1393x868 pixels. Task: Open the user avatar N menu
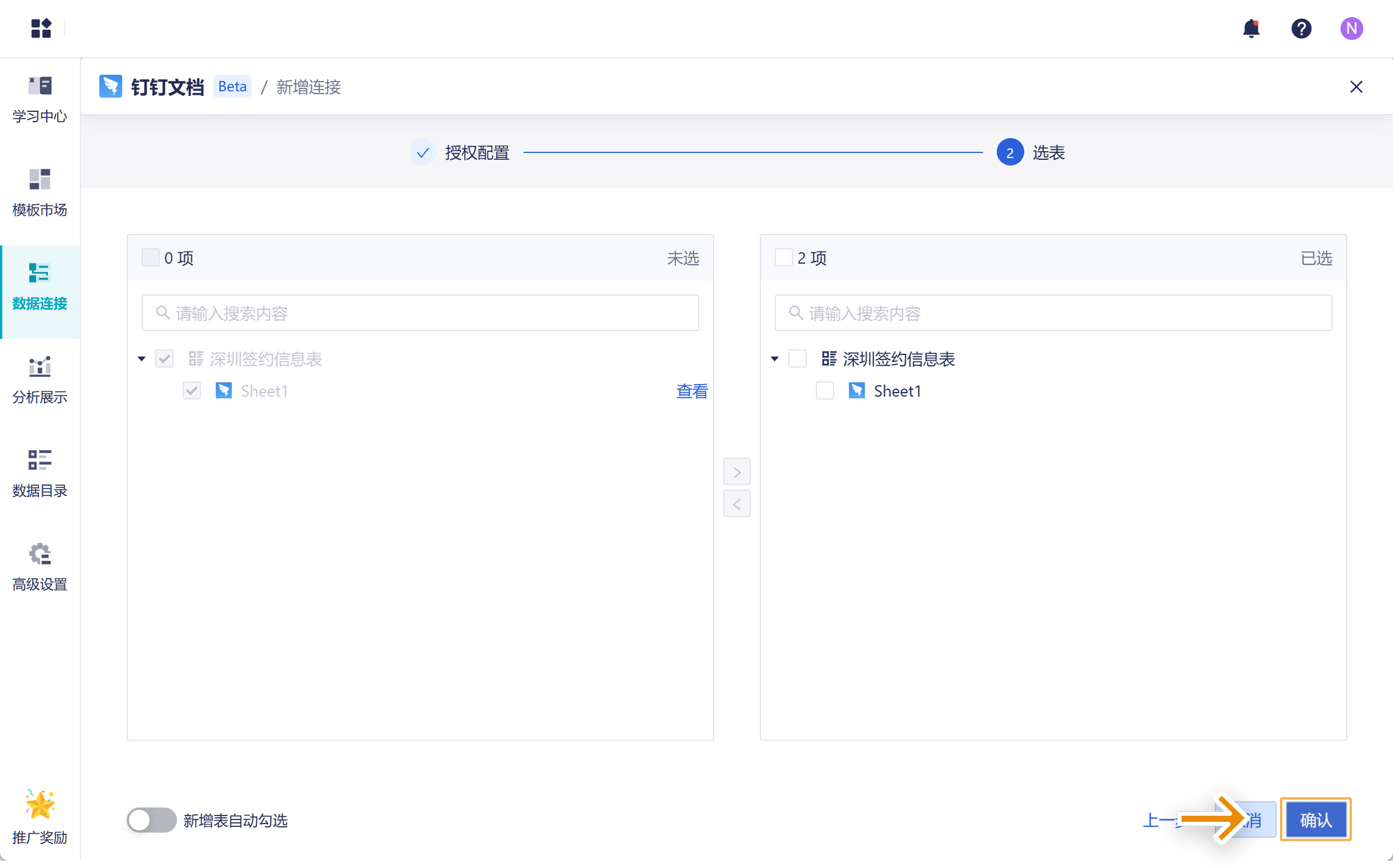1351,28
